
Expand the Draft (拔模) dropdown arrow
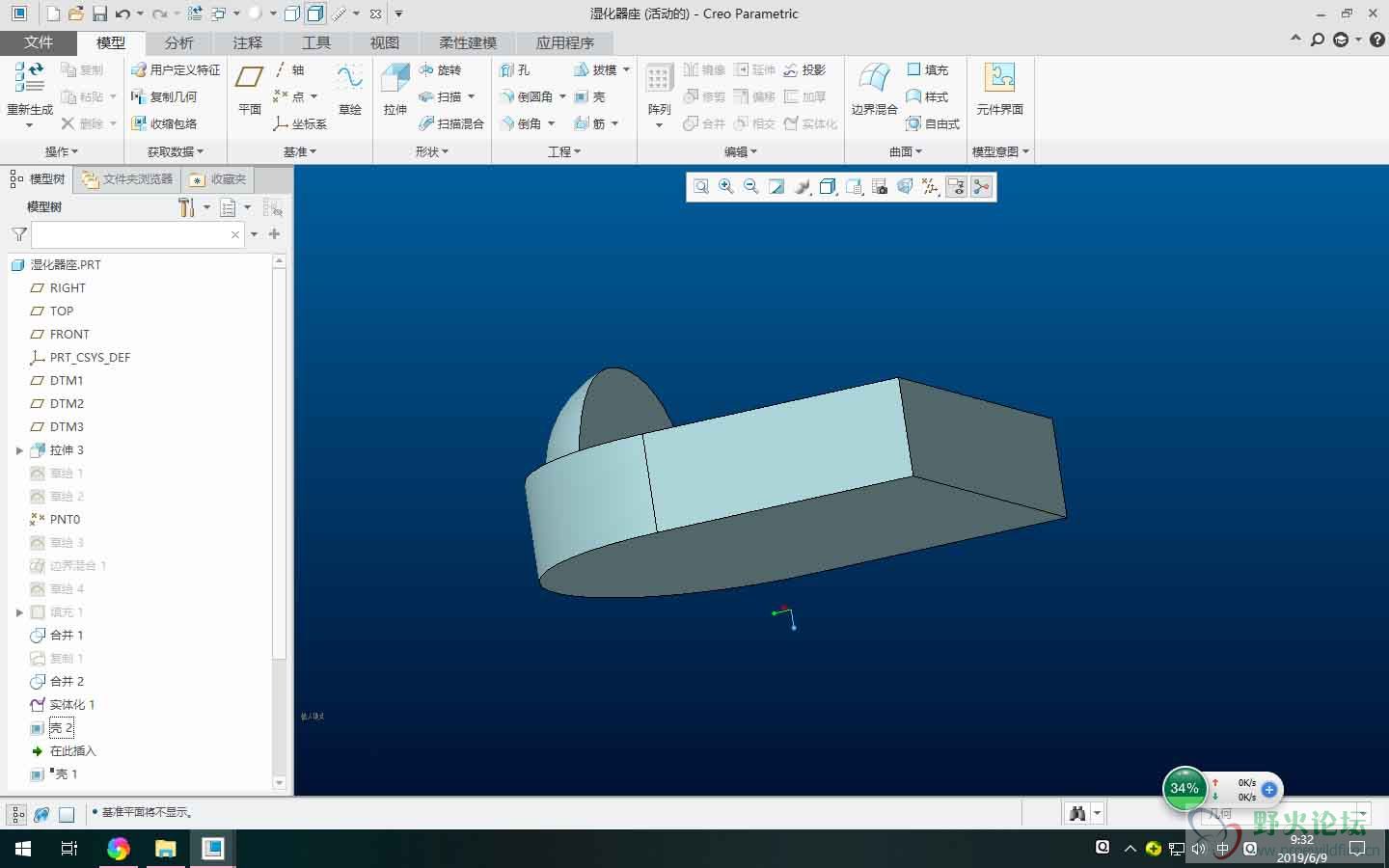click(x=627, y=69)
